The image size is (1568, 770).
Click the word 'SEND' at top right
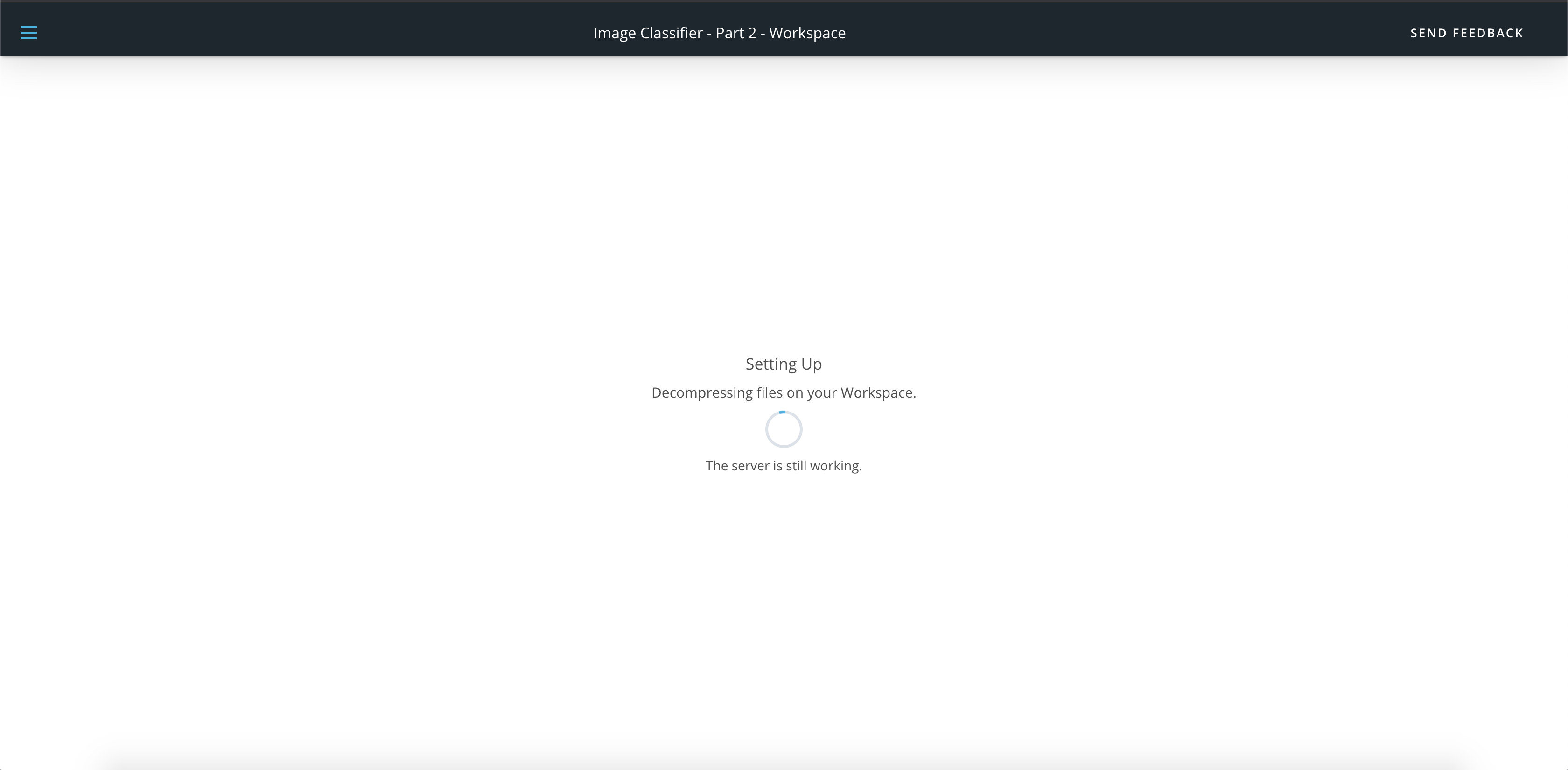click(x=1428, y=33)
